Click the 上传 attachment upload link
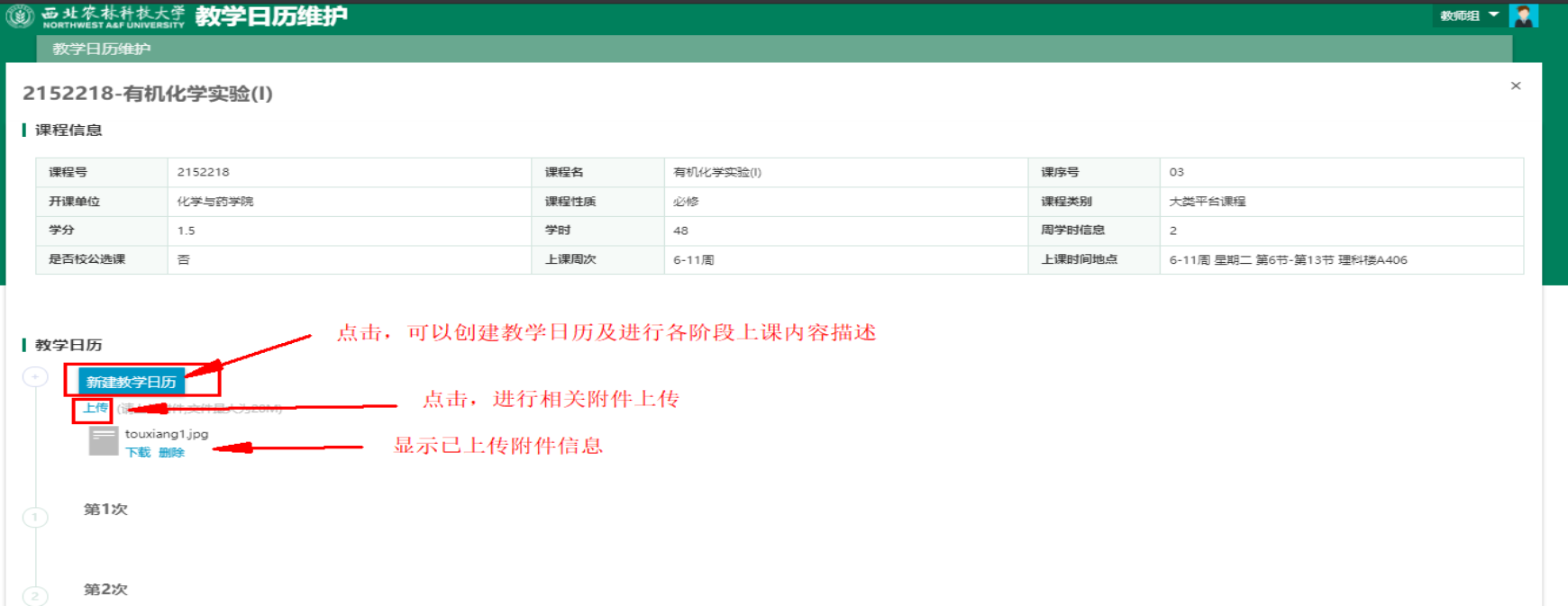The width and height of the screenshot is (1568, 606). 95,409
